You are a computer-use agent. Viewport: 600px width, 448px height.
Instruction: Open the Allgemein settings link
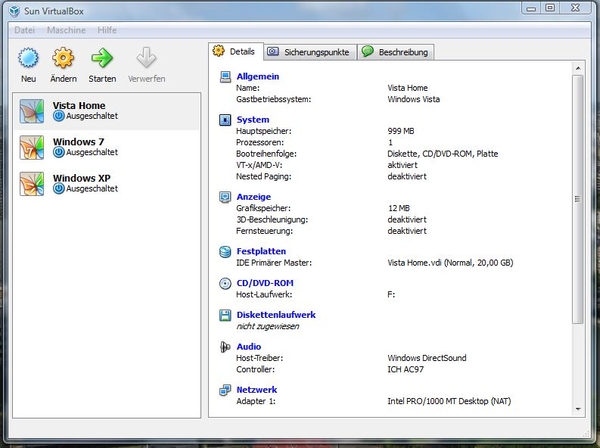pos(258,77)
